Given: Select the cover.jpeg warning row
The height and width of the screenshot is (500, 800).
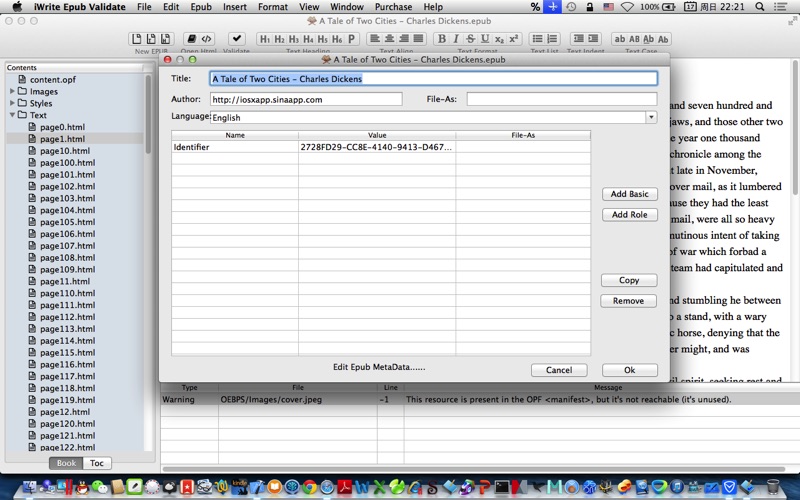Looking at the screenshot, I should click(480, 399).
